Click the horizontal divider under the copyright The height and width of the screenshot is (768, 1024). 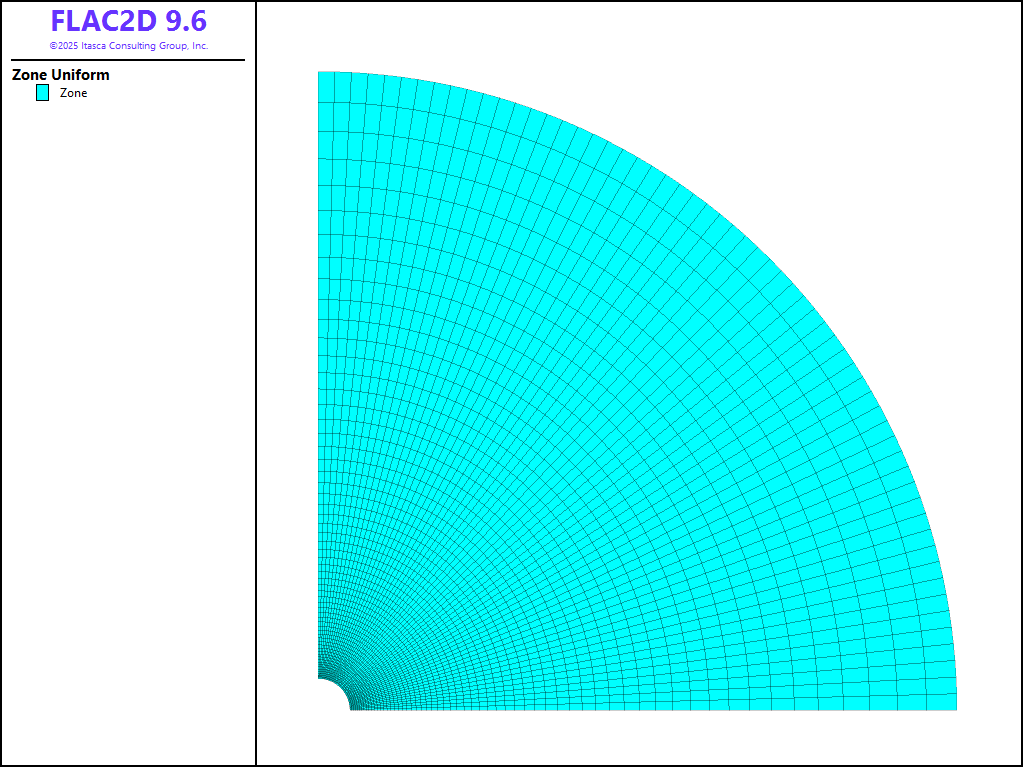coord(128,60)
